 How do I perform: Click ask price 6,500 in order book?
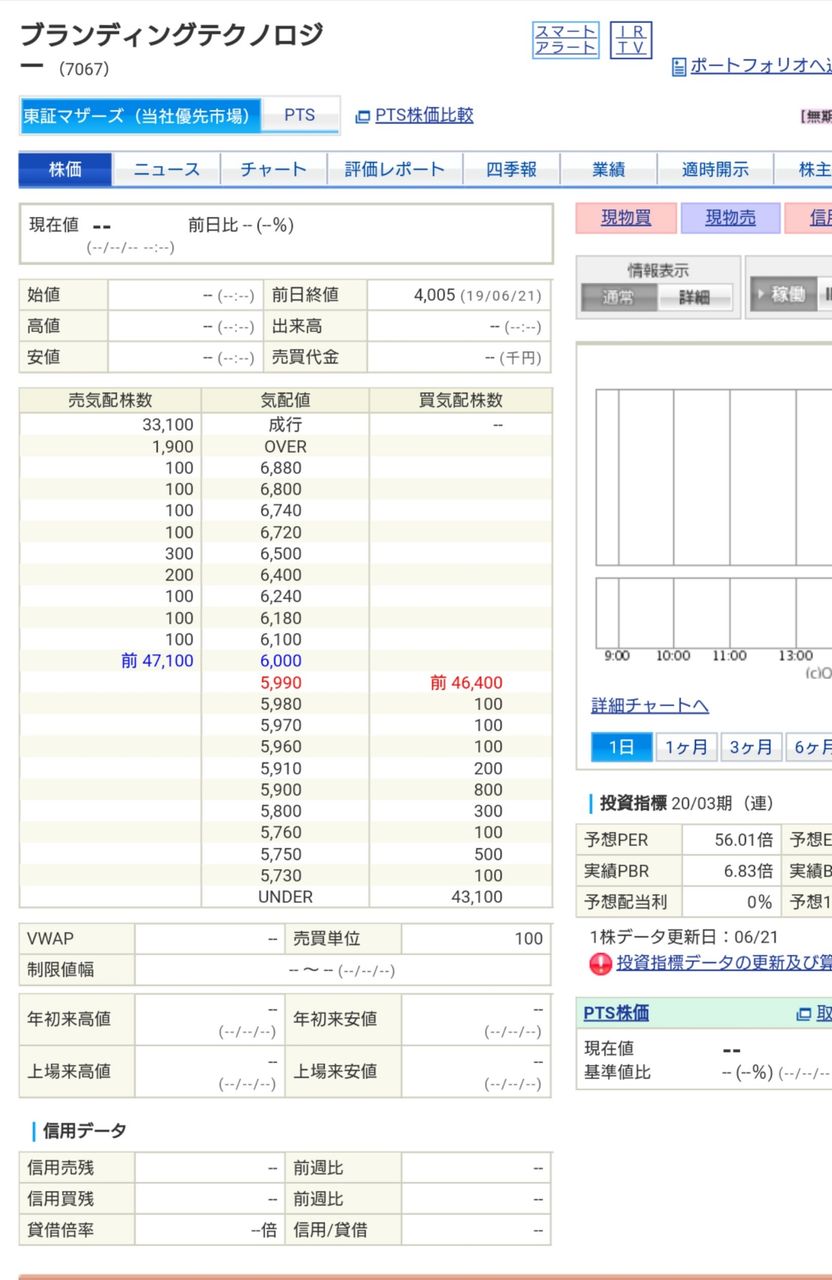tap(281, 554)
